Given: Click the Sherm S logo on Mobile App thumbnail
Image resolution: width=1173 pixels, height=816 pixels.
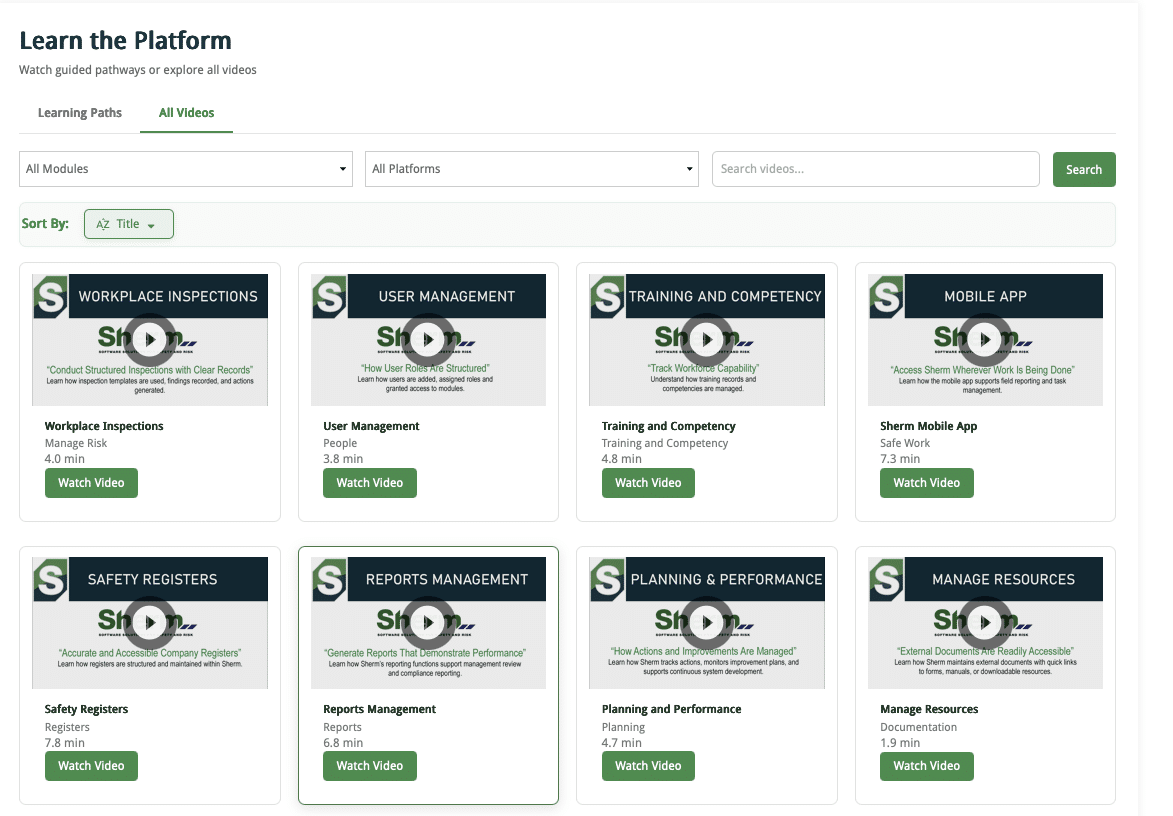Looking at the screenshot, I should click(x=886, y=296).
